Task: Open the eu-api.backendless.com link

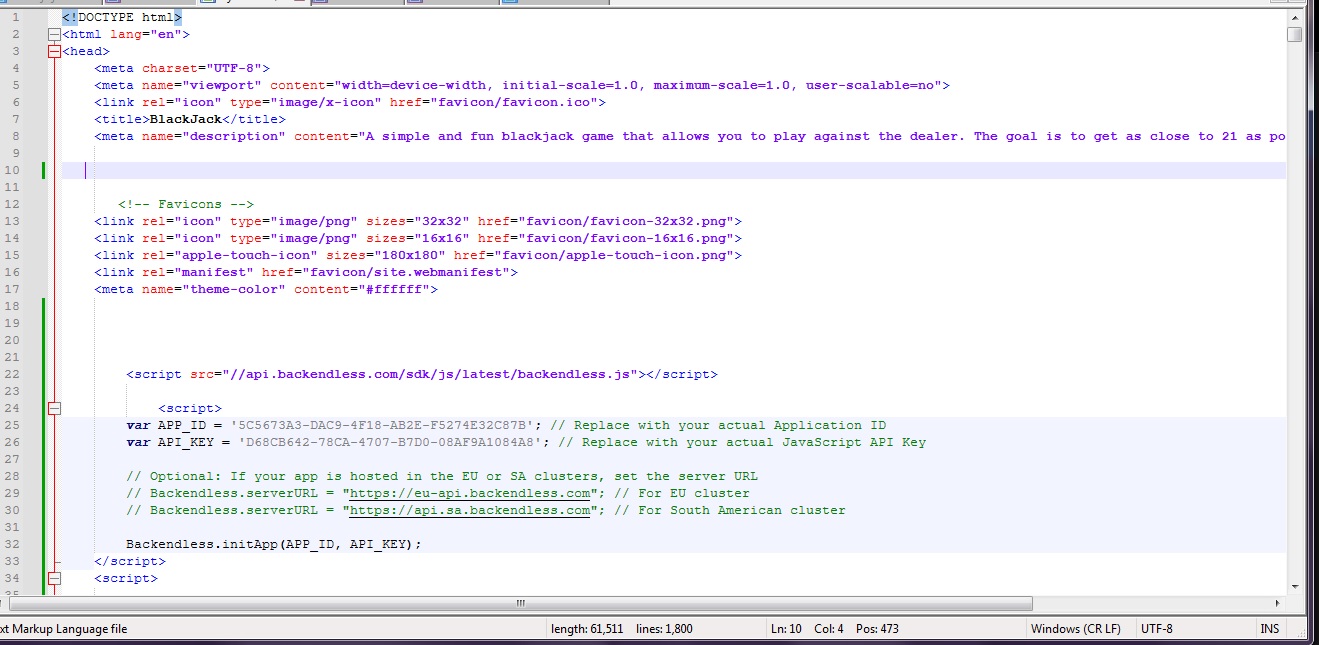Action: tap(470, 493)
